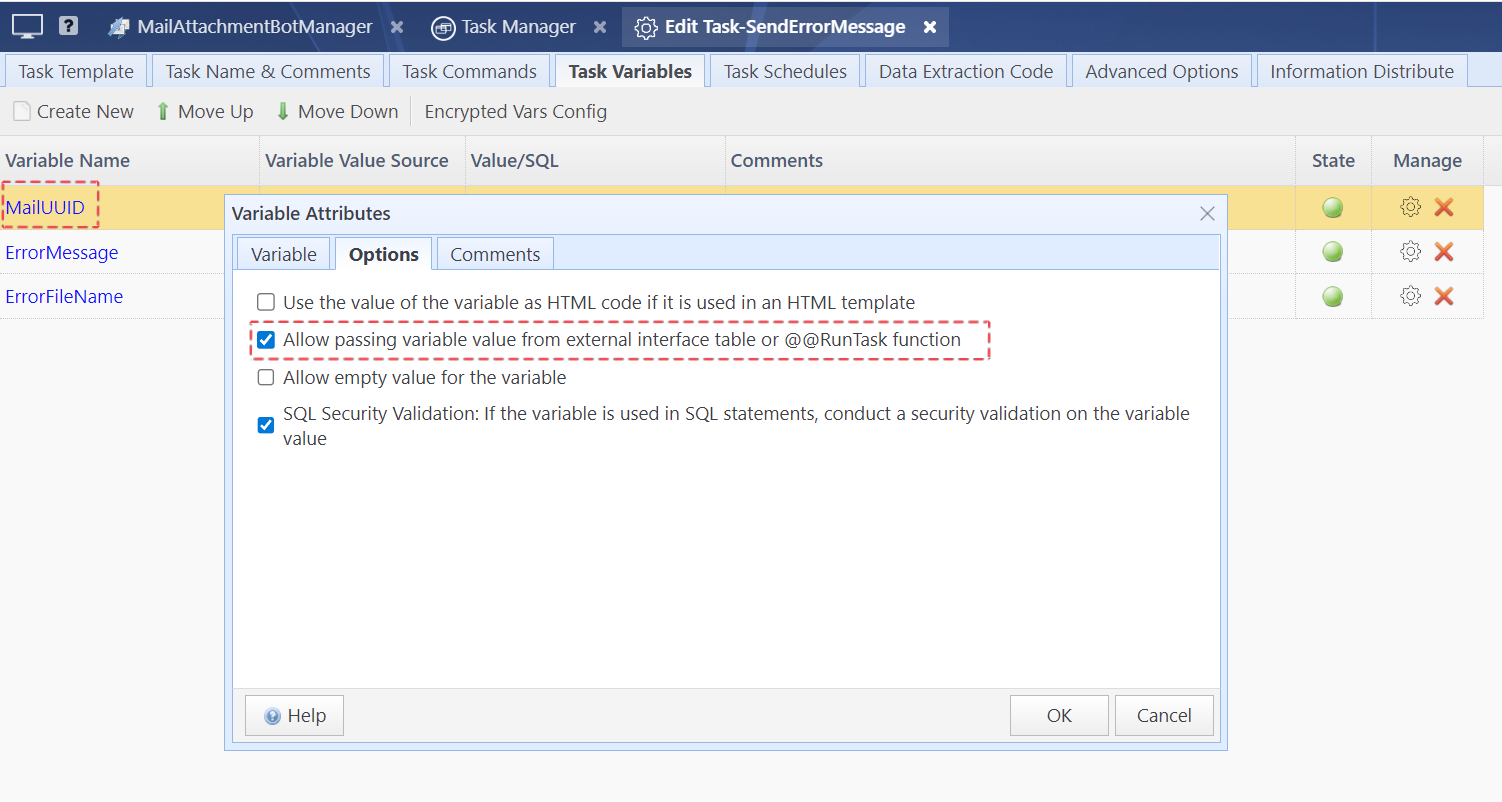Screen dimensions: 1502x802
Task: Click green state indicator for ErrorFileName
Action: click(x=1332, y=296)
